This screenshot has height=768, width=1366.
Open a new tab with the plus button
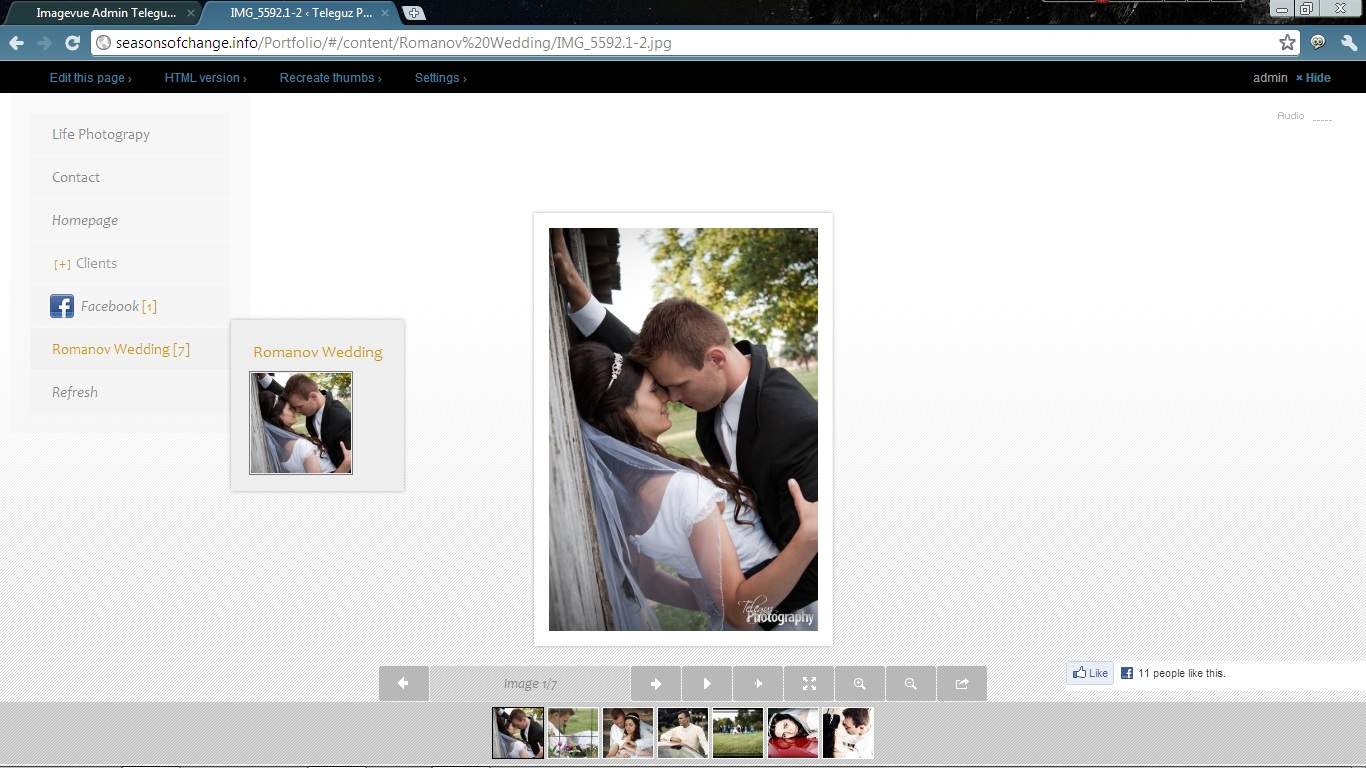click(x=414, y=13)
